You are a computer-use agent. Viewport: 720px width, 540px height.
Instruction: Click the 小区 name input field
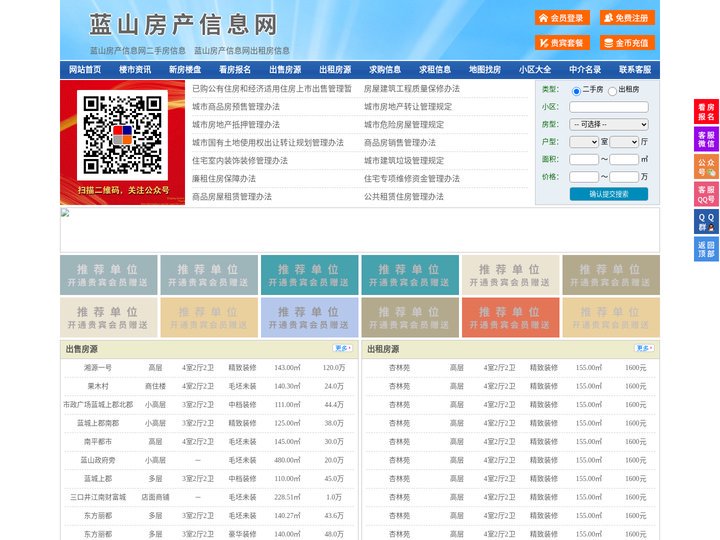coord(609,107)
